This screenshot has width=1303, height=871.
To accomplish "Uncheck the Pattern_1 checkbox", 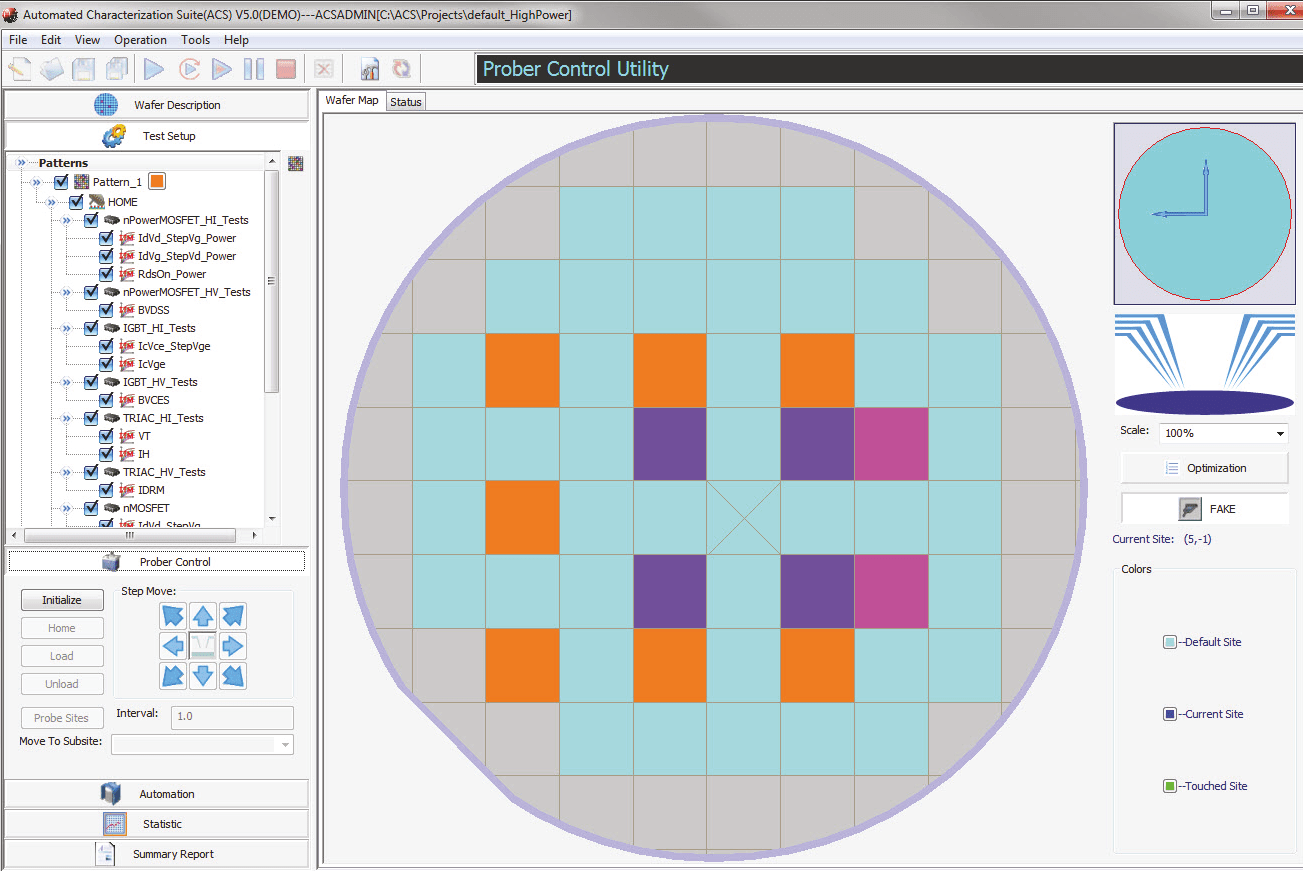I will pyautogui.click(x=61, y=182).
